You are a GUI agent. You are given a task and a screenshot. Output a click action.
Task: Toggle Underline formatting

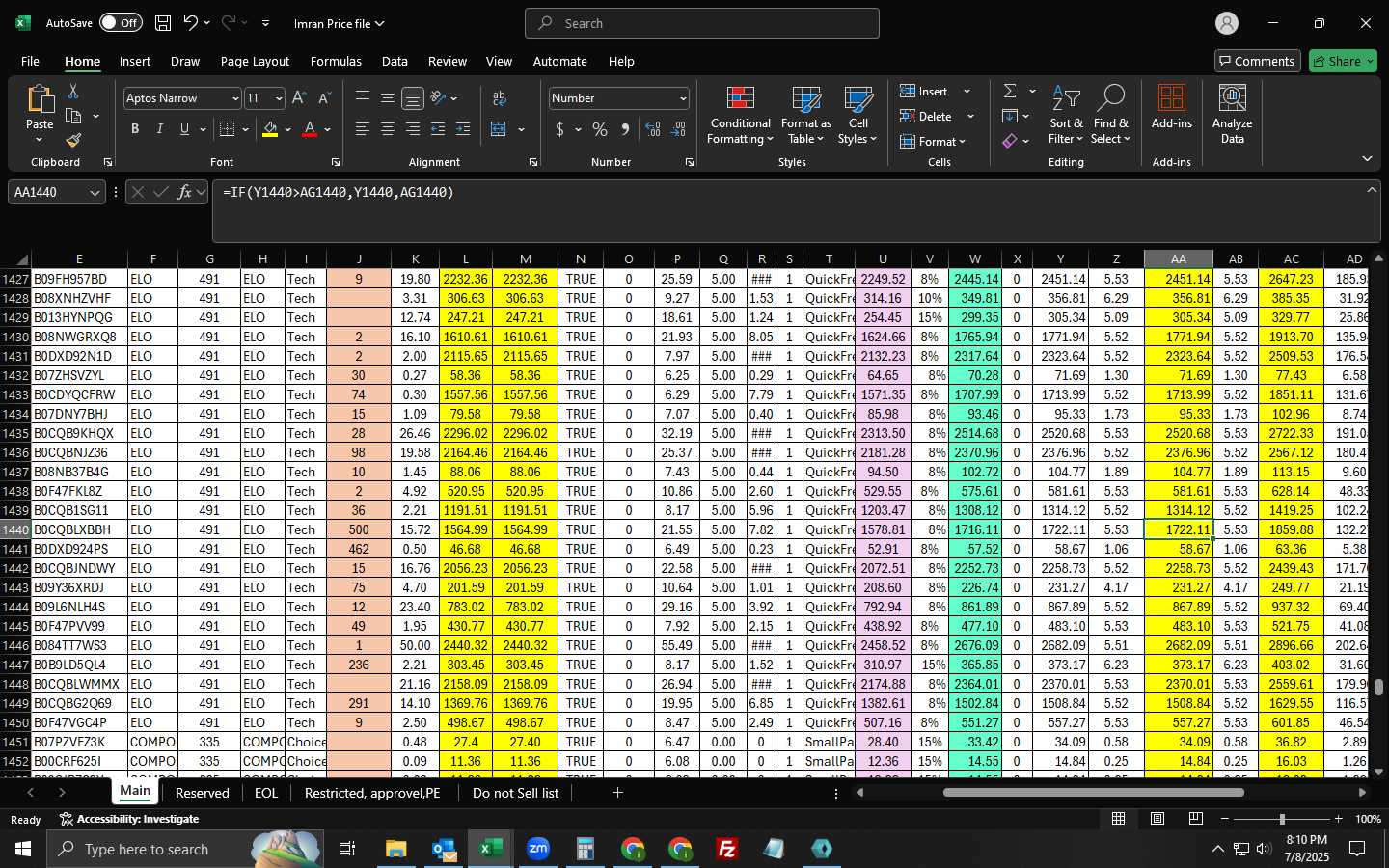click(x=185, y=129)
